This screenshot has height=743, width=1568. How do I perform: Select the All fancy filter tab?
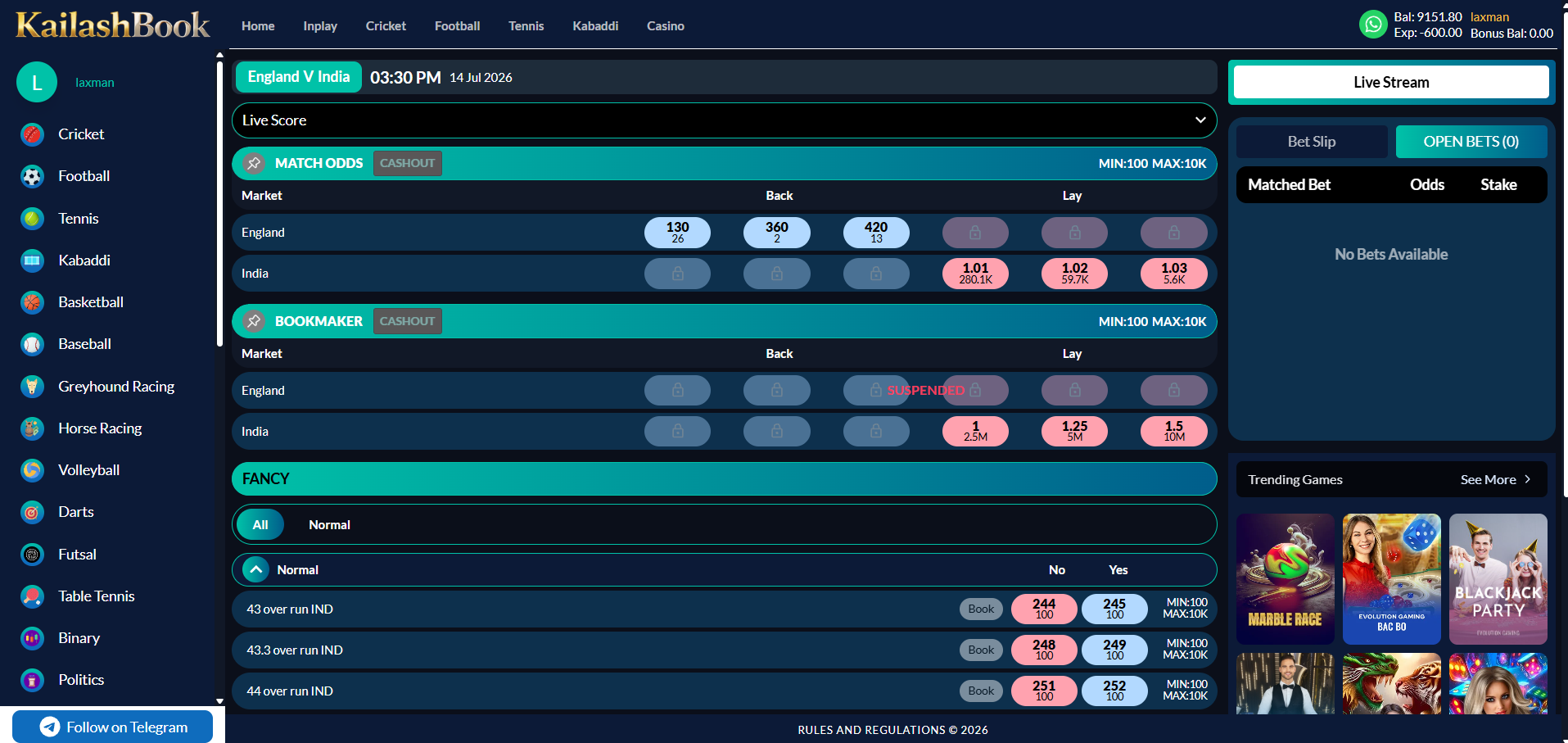pyautogui.click(x=260, y=524)
